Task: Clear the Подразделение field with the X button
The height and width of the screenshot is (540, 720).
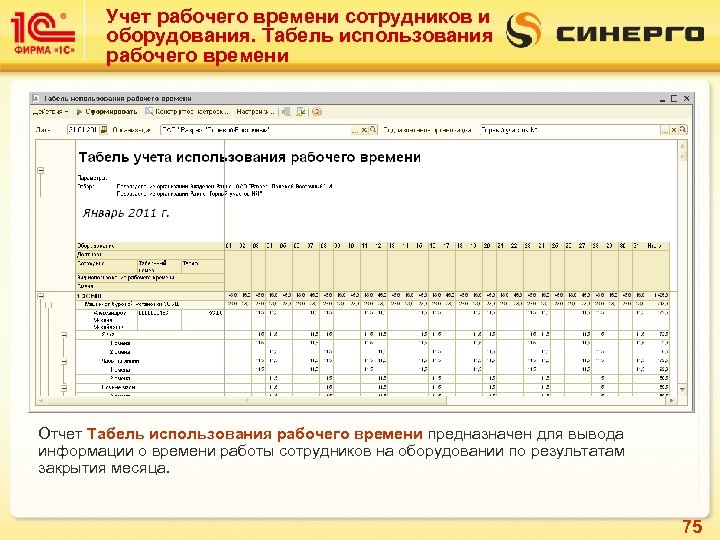Action: 674,130
